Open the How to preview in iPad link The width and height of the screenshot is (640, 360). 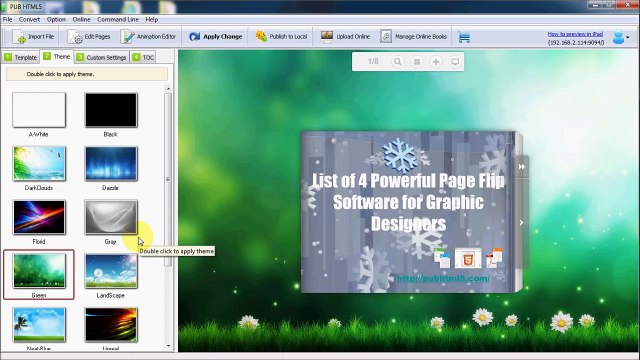[x=575, y=34]
